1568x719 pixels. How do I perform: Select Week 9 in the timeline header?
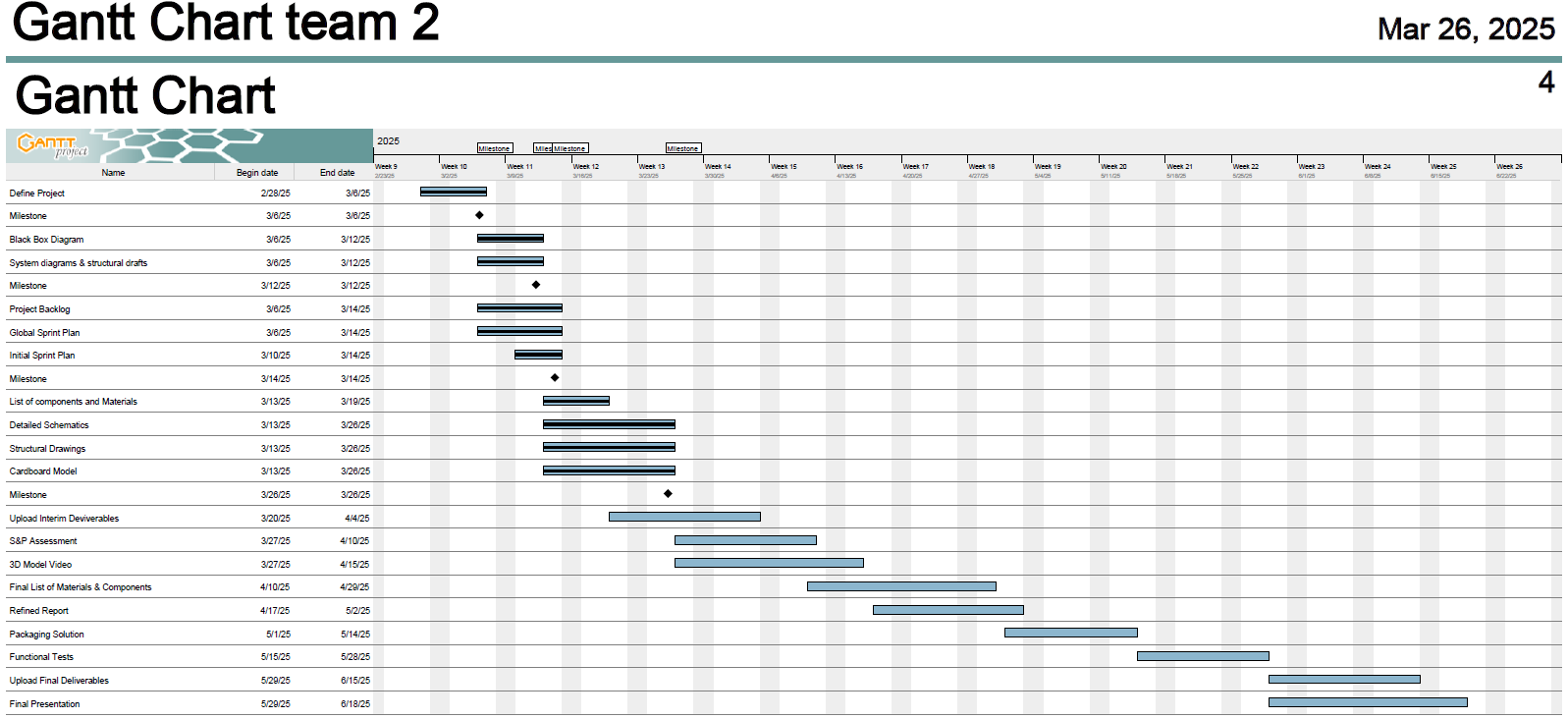[x=386, y=167]
